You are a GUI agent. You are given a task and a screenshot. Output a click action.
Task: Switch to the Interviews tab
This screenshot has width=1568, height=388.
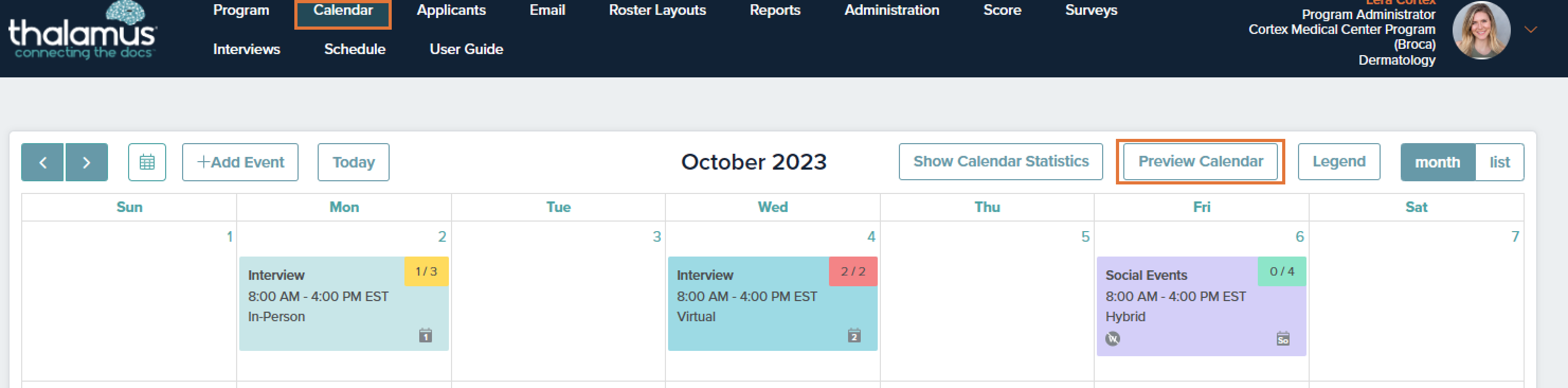coord(246,49)
